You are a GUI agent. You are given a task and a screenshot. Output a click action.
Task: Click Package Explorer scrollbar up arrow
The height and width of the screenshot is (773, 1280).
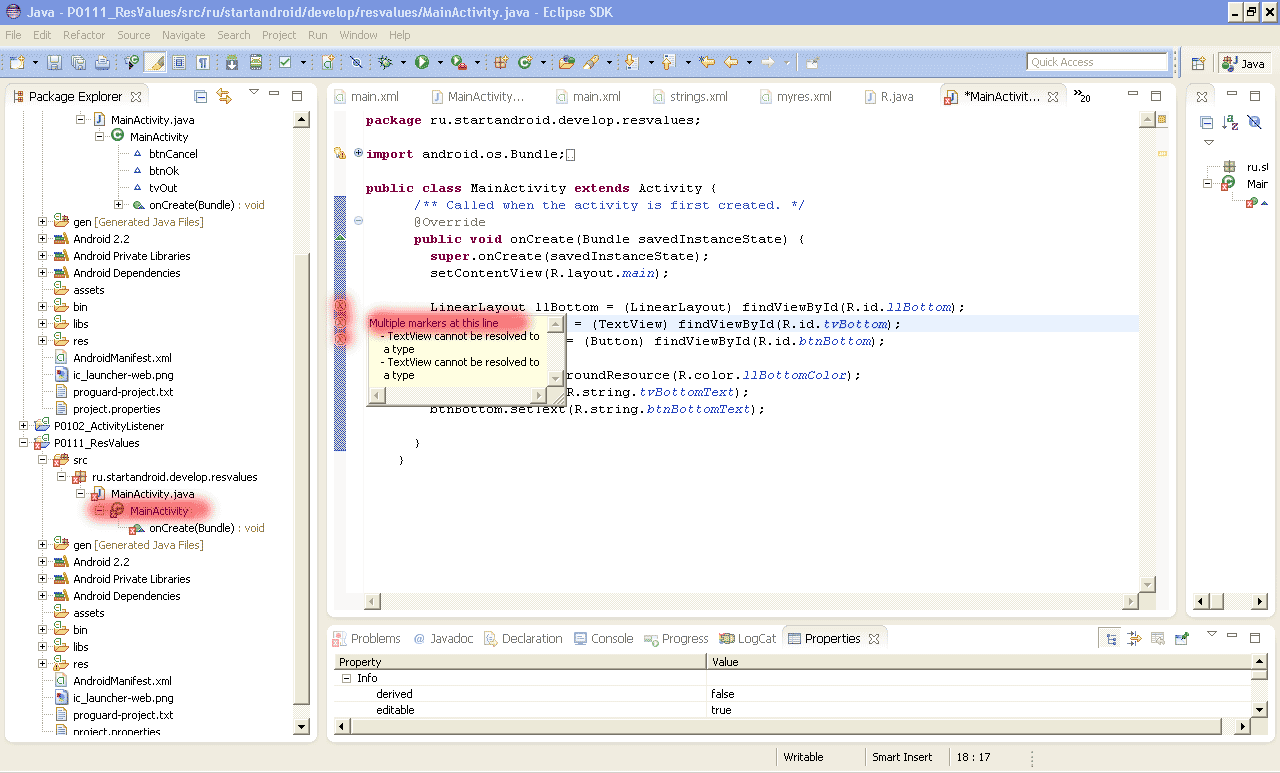302,120
